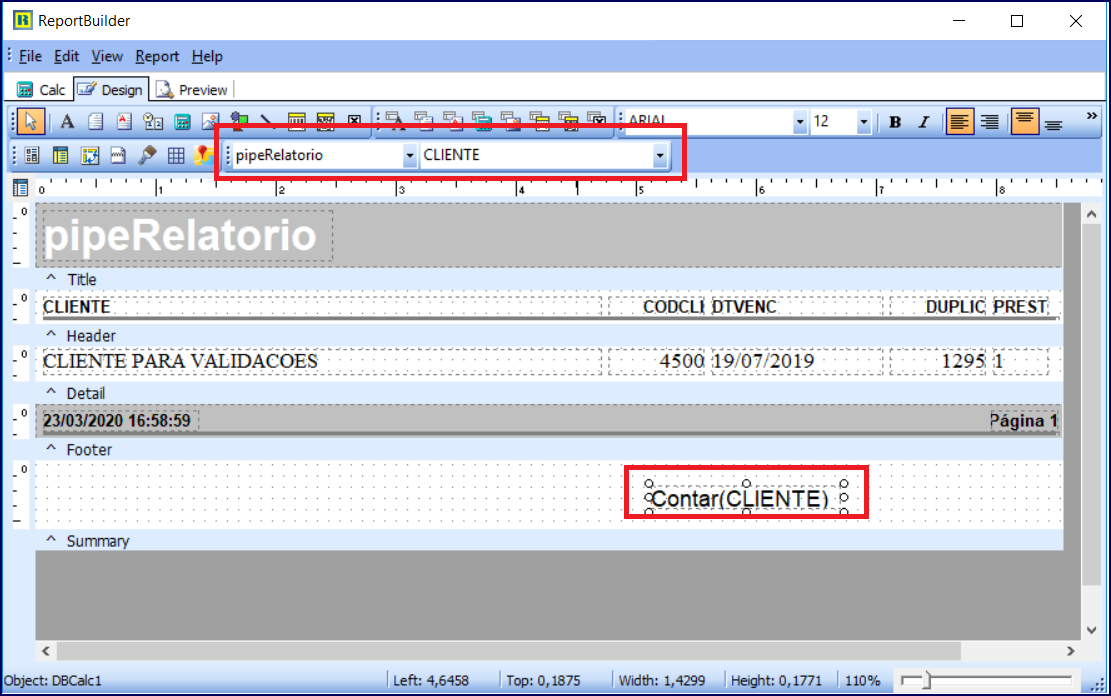This screenshot has height=696, width=1111.
Task: Open the Edit menu
Action: point(67,56)
